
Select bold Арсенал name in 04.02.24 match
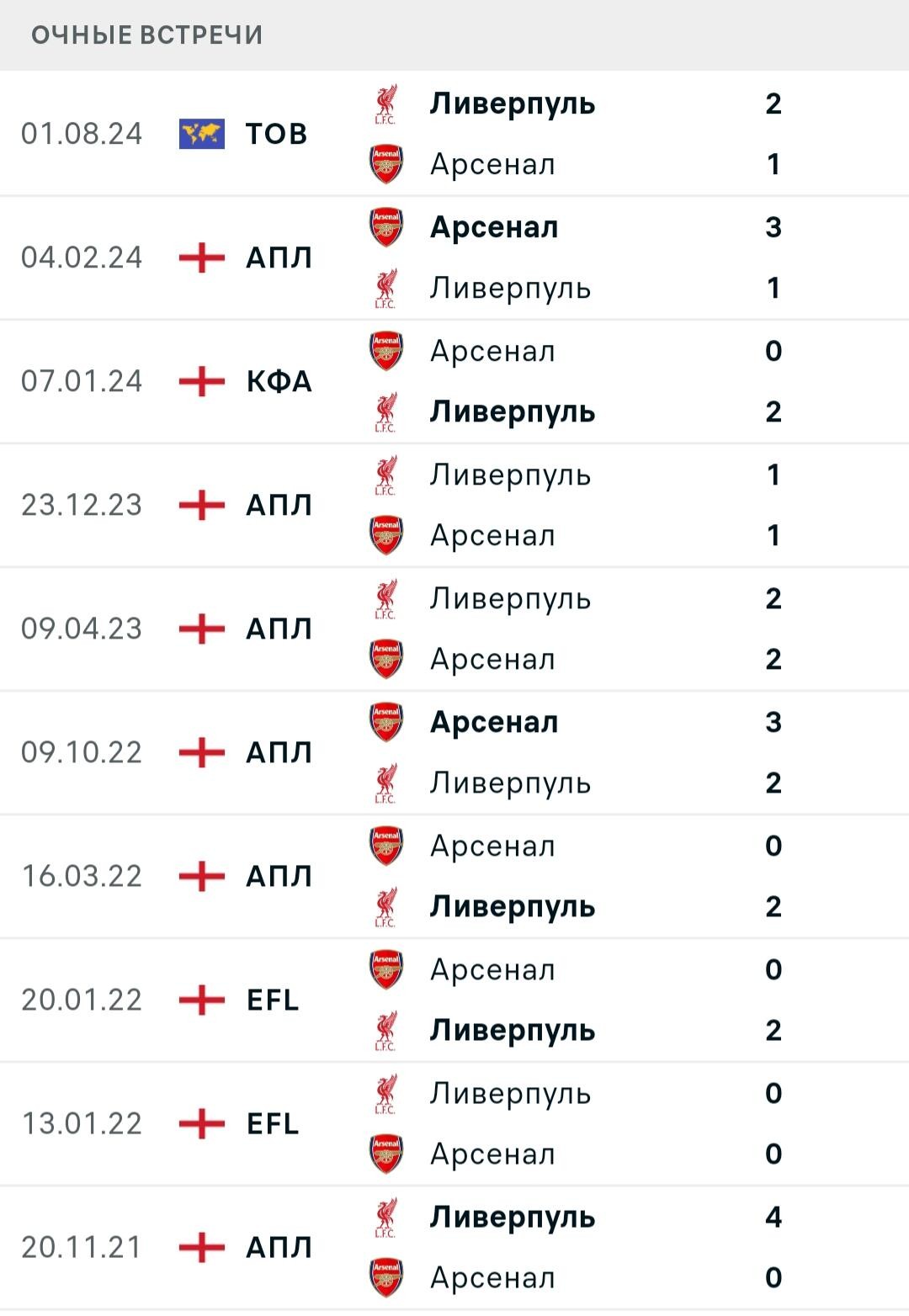coord(494,227)
